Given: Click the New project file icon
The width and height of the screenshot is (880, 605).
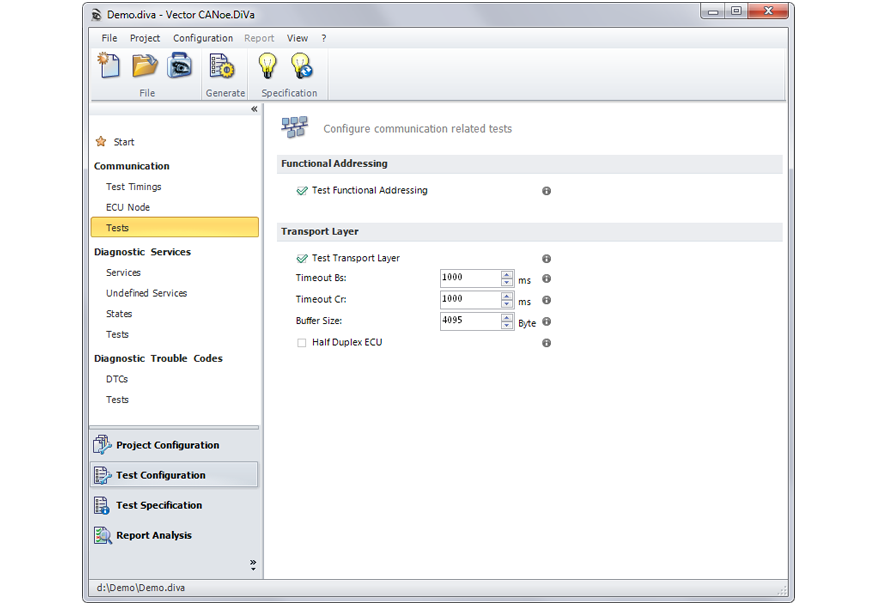Looking at the screenshot, I should [x=109, y=66].
